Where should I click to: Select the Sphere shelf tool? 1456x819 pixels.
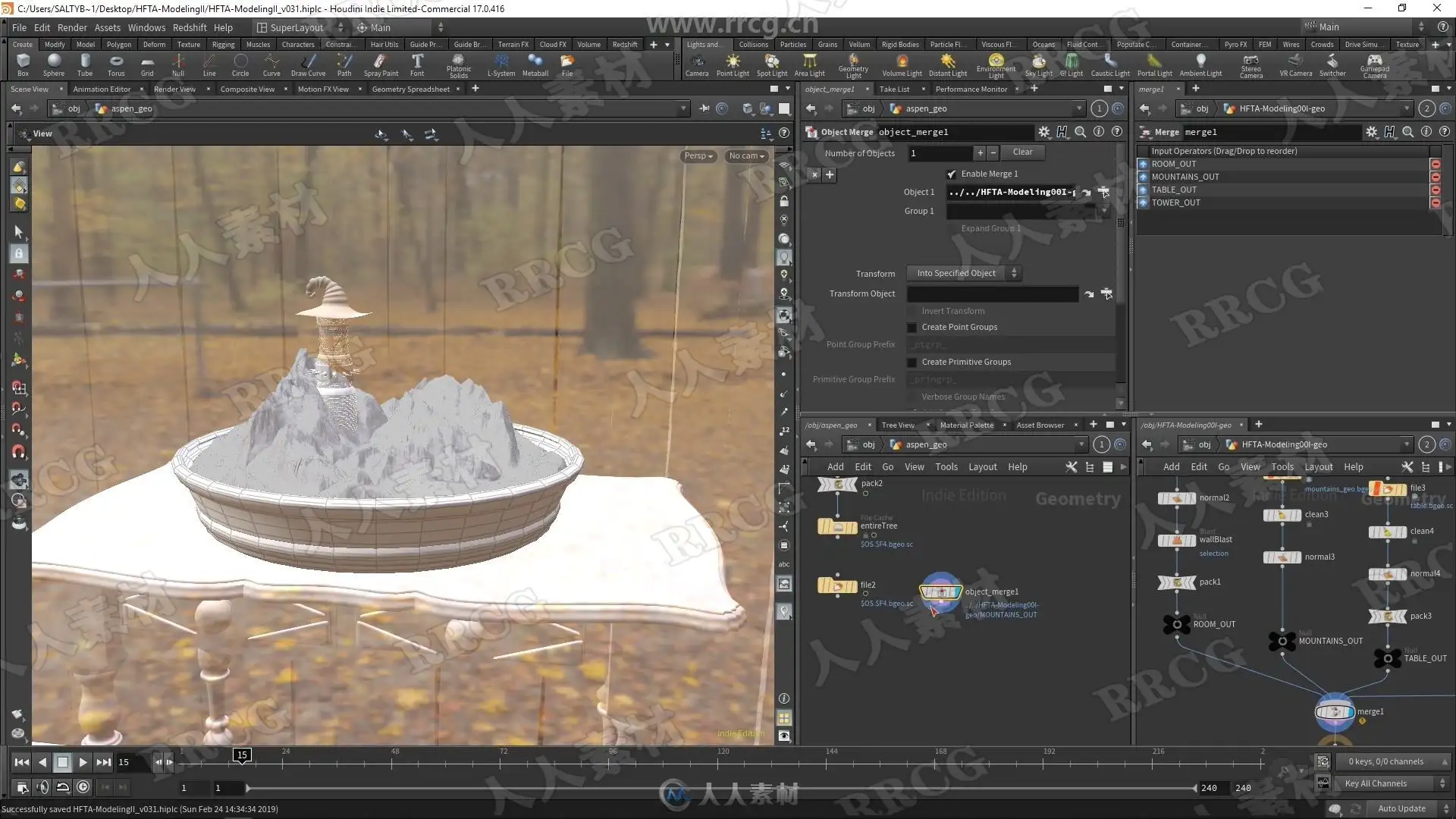tap(53, 64)
